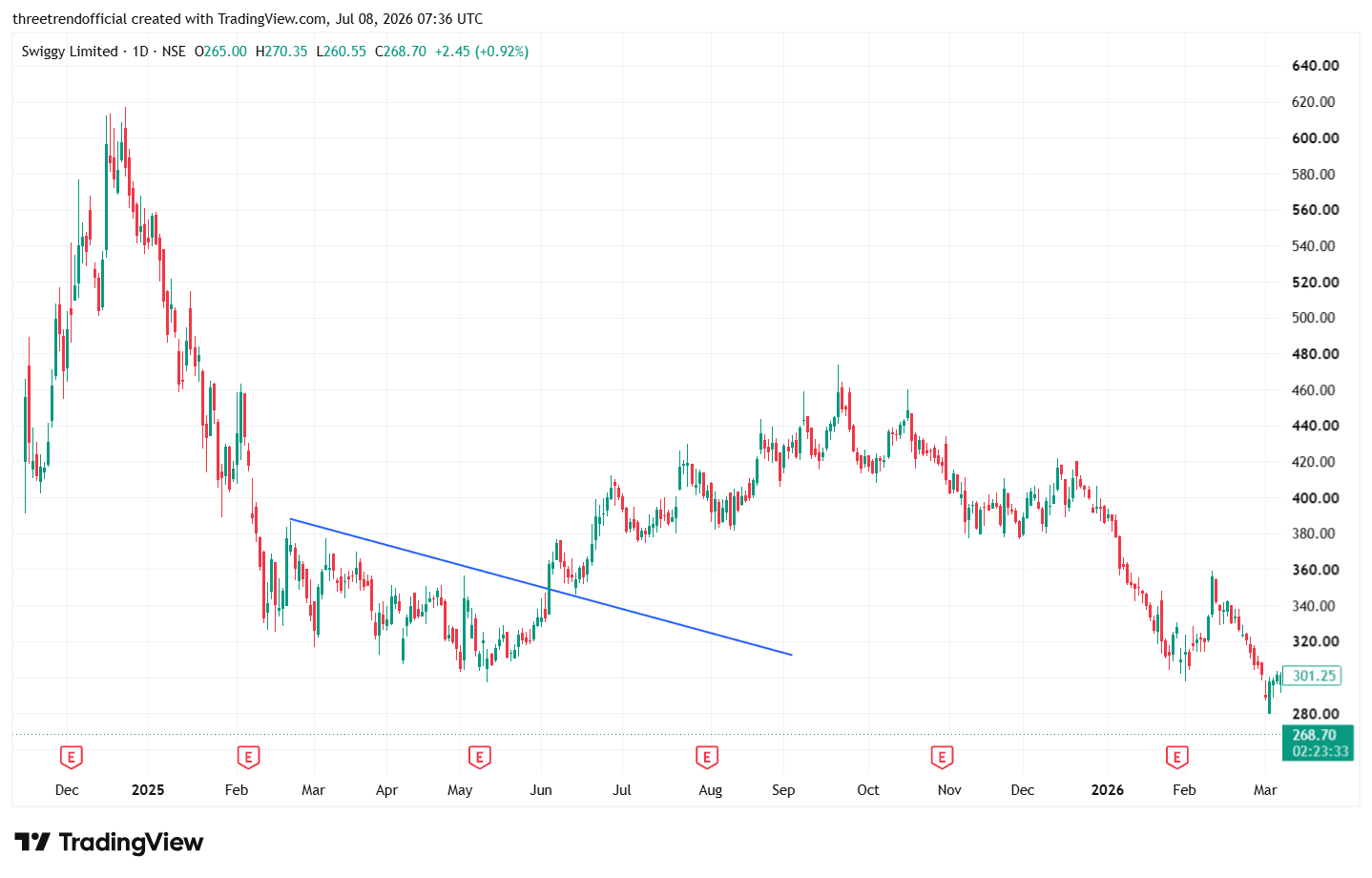This screenshot has width=1372, height=878.
Task: Click the Swiggy Limited symbol title
Action: [70, 52]
